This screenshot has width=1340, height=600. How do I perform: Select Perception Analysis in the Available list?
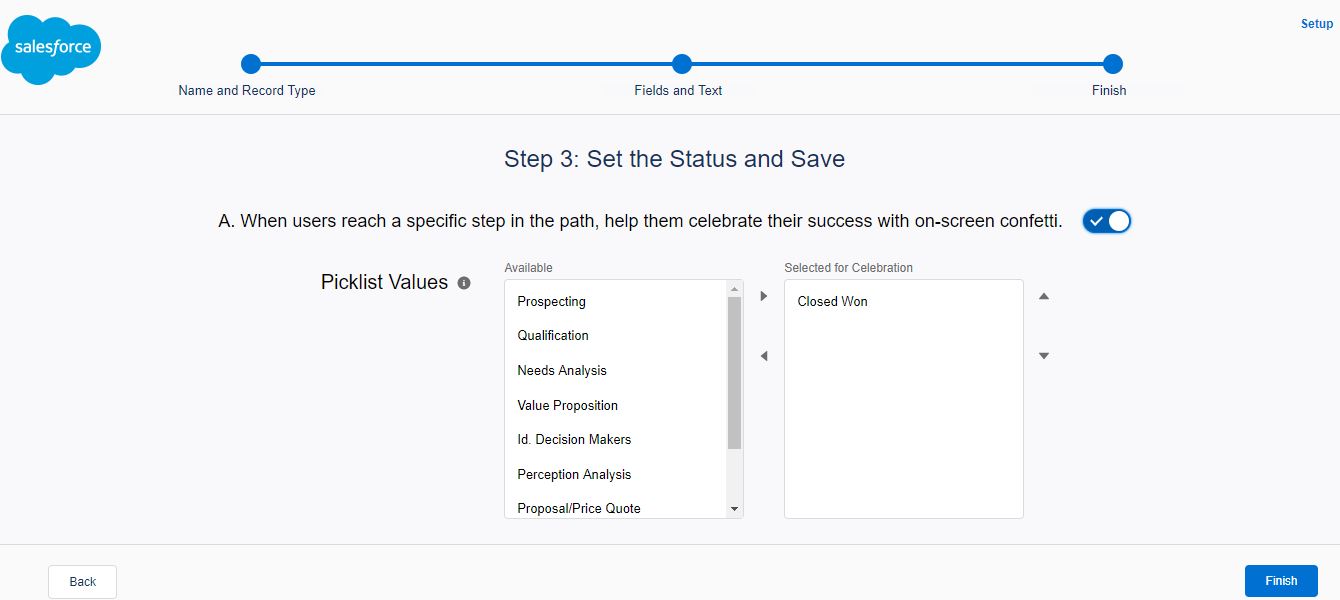tap(573, 474)
